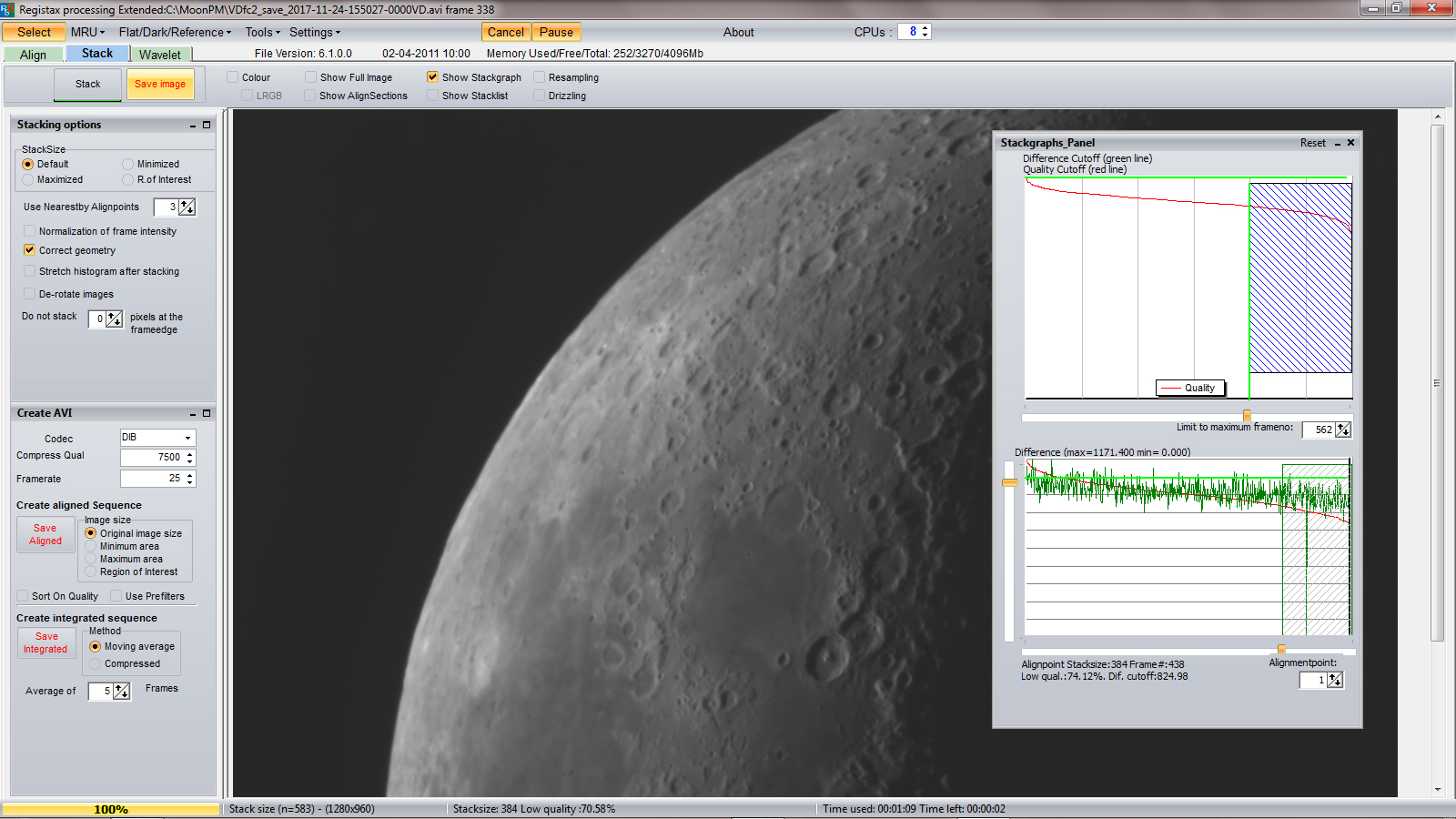Minimize the Stacking options panel
This screenshot has height=819, width=1456.
pos(193,126)
